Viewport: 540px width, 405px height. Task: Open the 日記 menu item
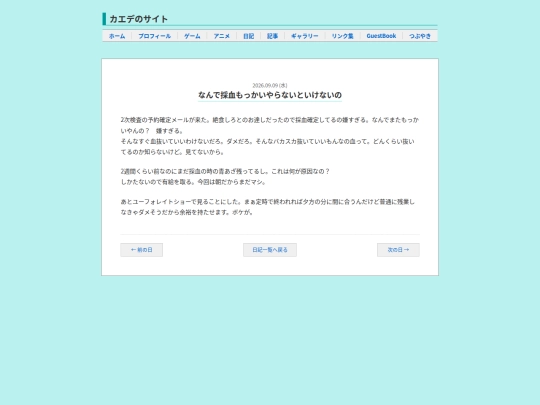click(x=249, y=36)
